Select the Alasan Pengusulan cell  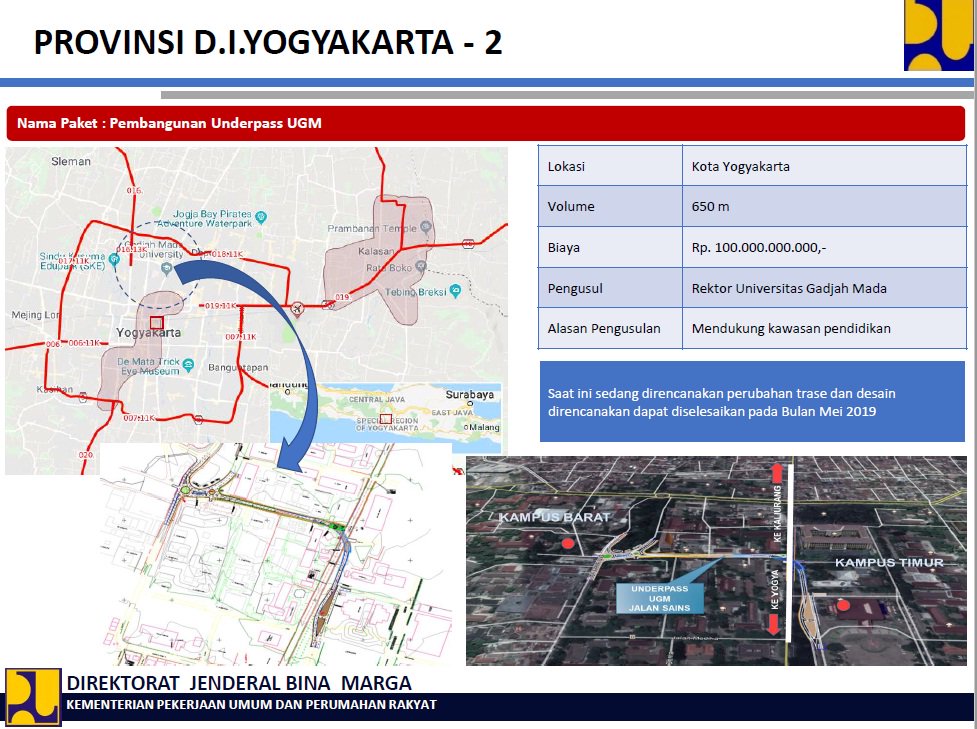point(610,328)
